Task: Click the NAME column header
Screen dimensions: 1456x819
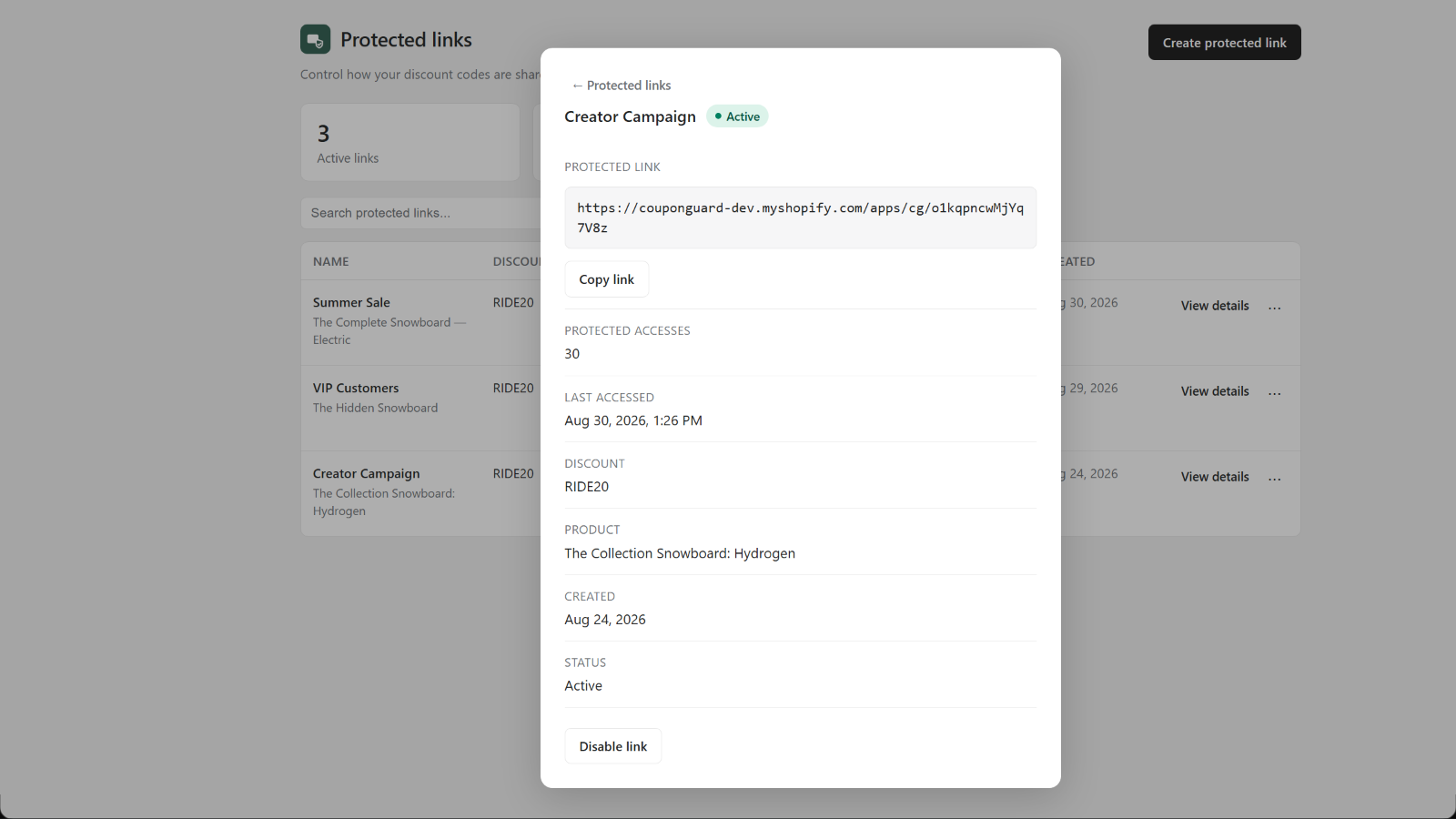Action: coord(331,261)
